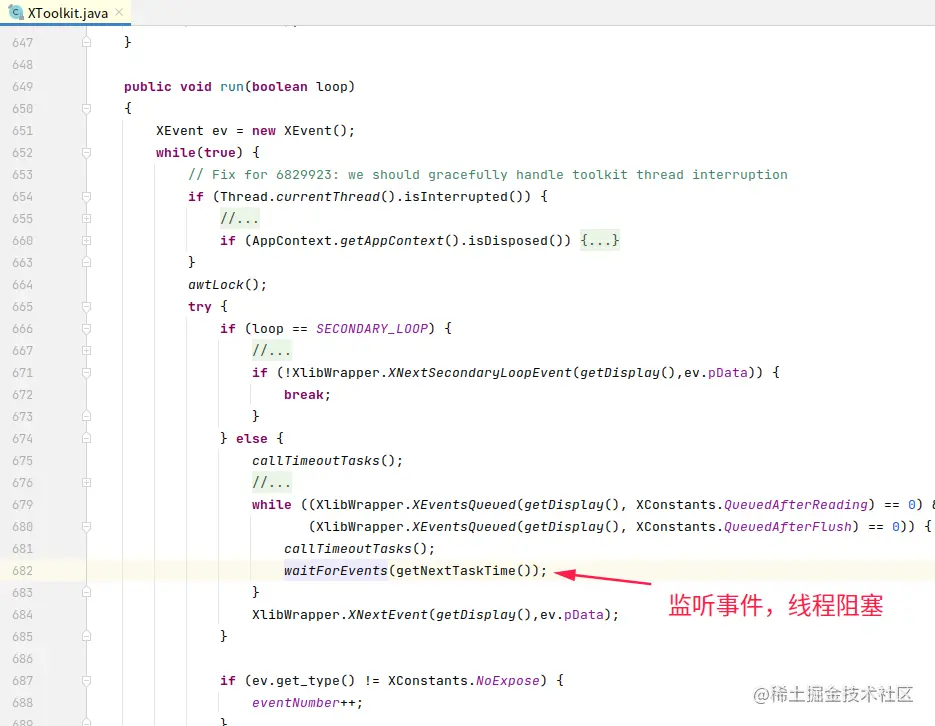
Task: Click 'callTimeoutTasks();' on line 681
Action: click(x=360, y=548)
